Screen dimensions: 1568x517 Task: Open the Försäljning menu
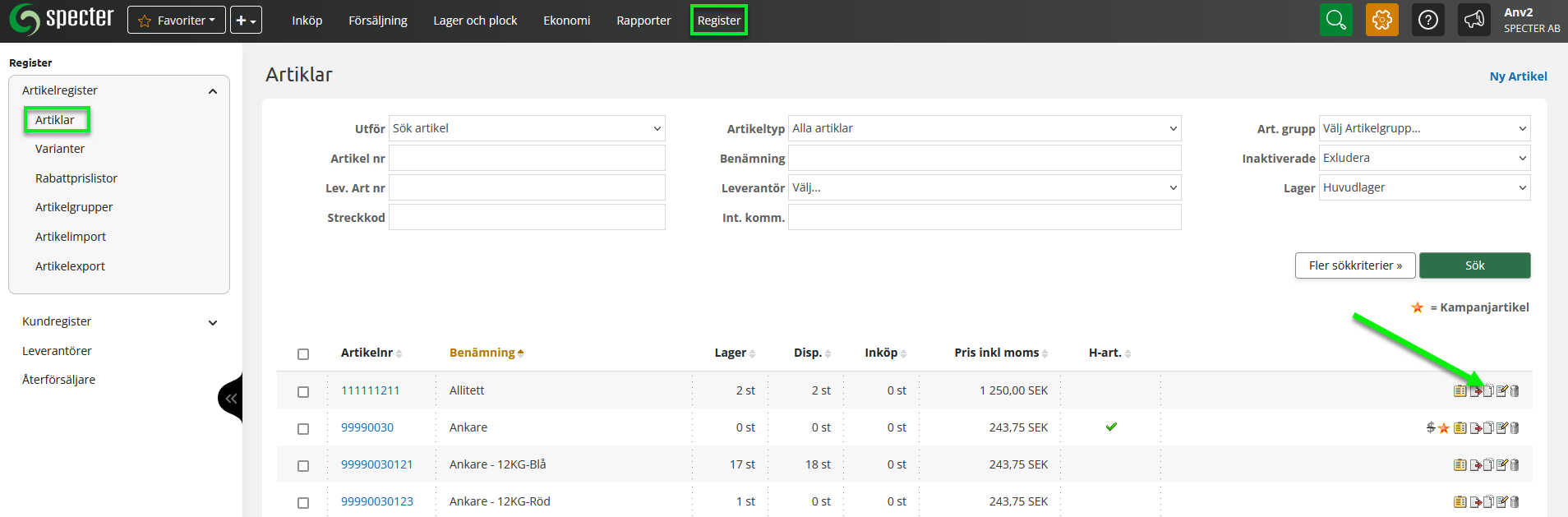tap(377, 21)
